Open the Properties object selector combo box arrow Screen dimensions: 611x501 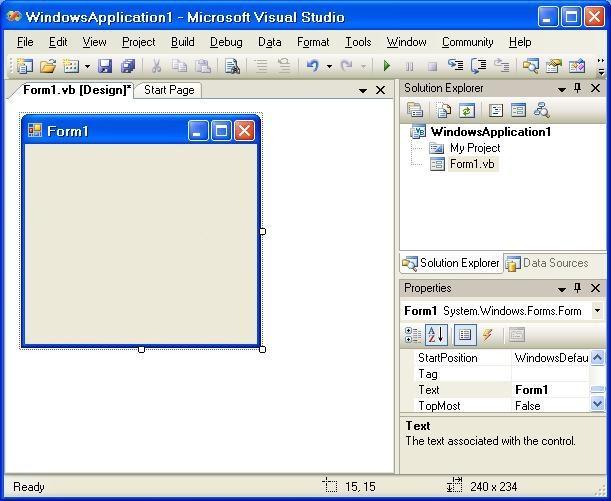pyautogui.click(x=597, y=311)
